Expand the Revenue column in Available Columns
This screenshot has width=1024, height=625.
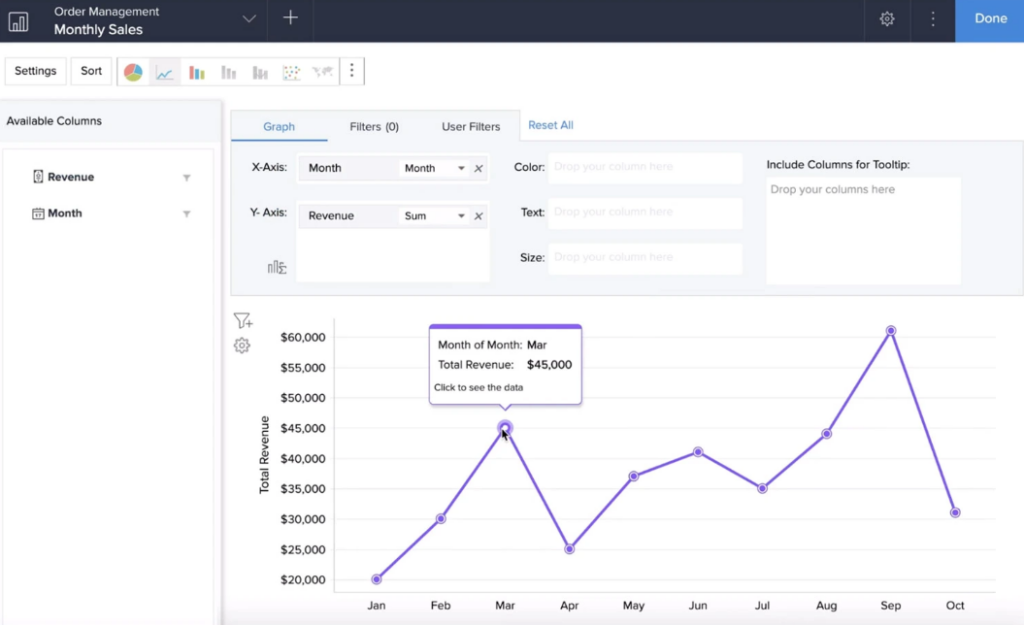(186, 177)
